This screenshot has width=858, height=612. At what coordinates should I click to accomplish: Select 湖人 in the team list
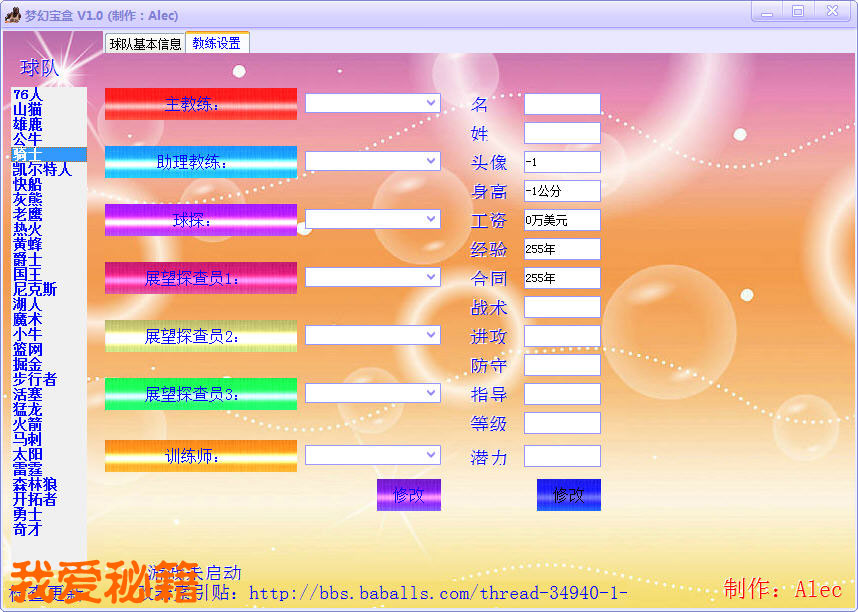point(27,304)
